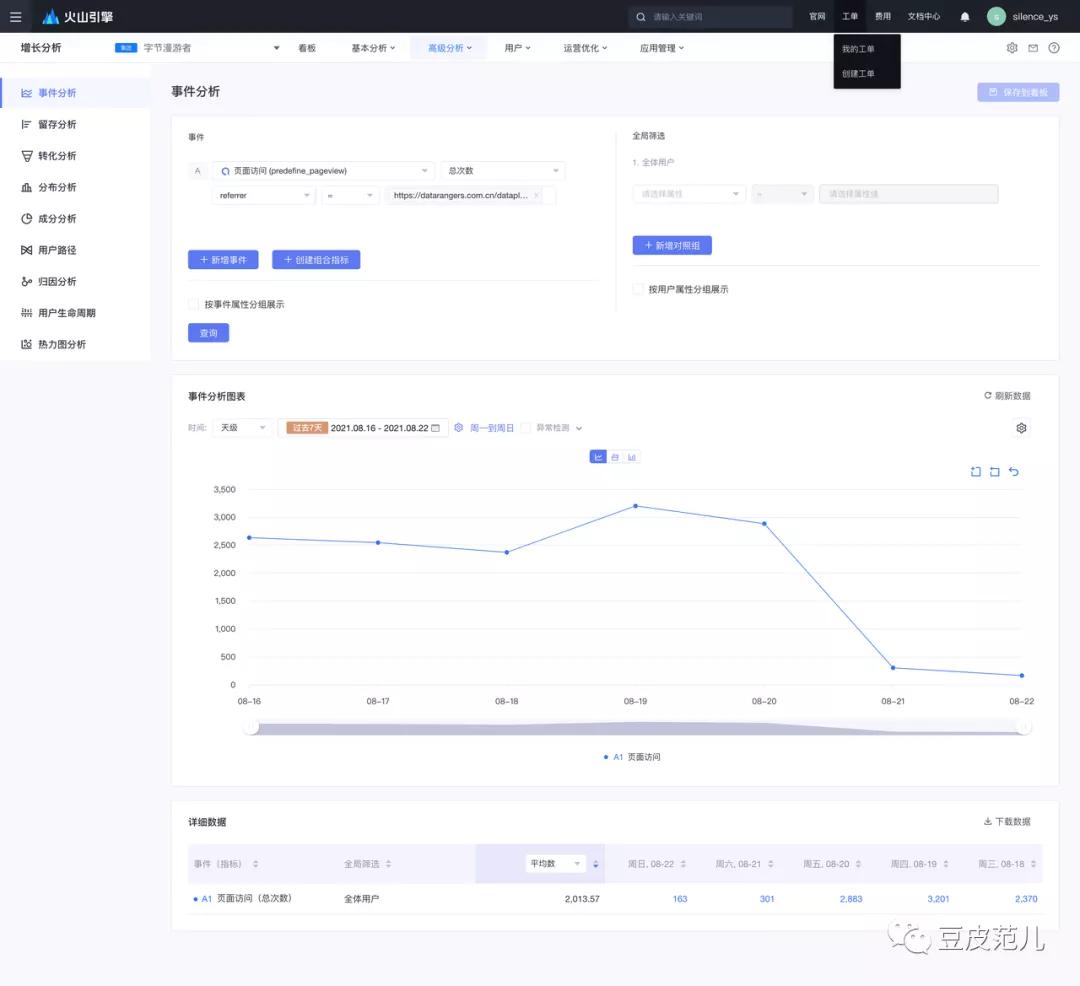The image size is (1080, 986).
Task: Switch to bar chart view icon
Action: point(632,457)
